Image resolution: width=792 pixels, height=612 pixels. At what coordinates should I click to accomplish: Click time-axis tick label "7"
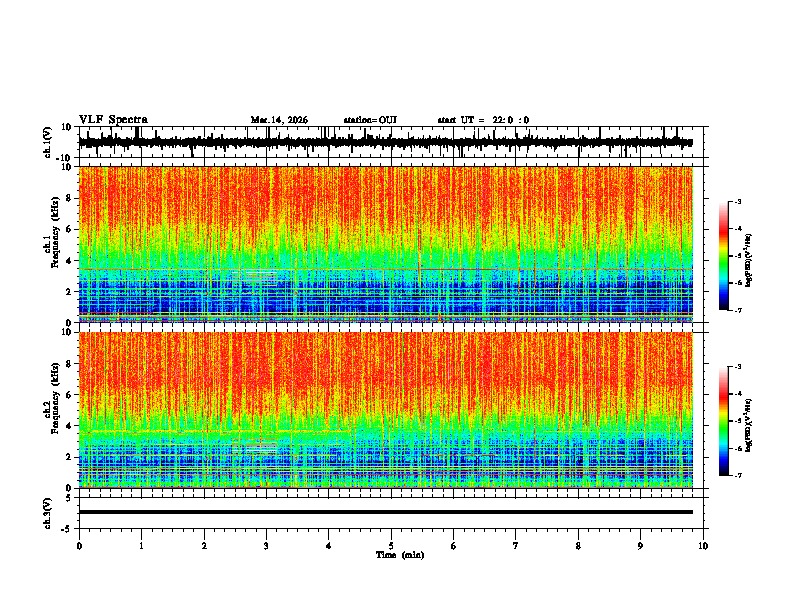516,546
